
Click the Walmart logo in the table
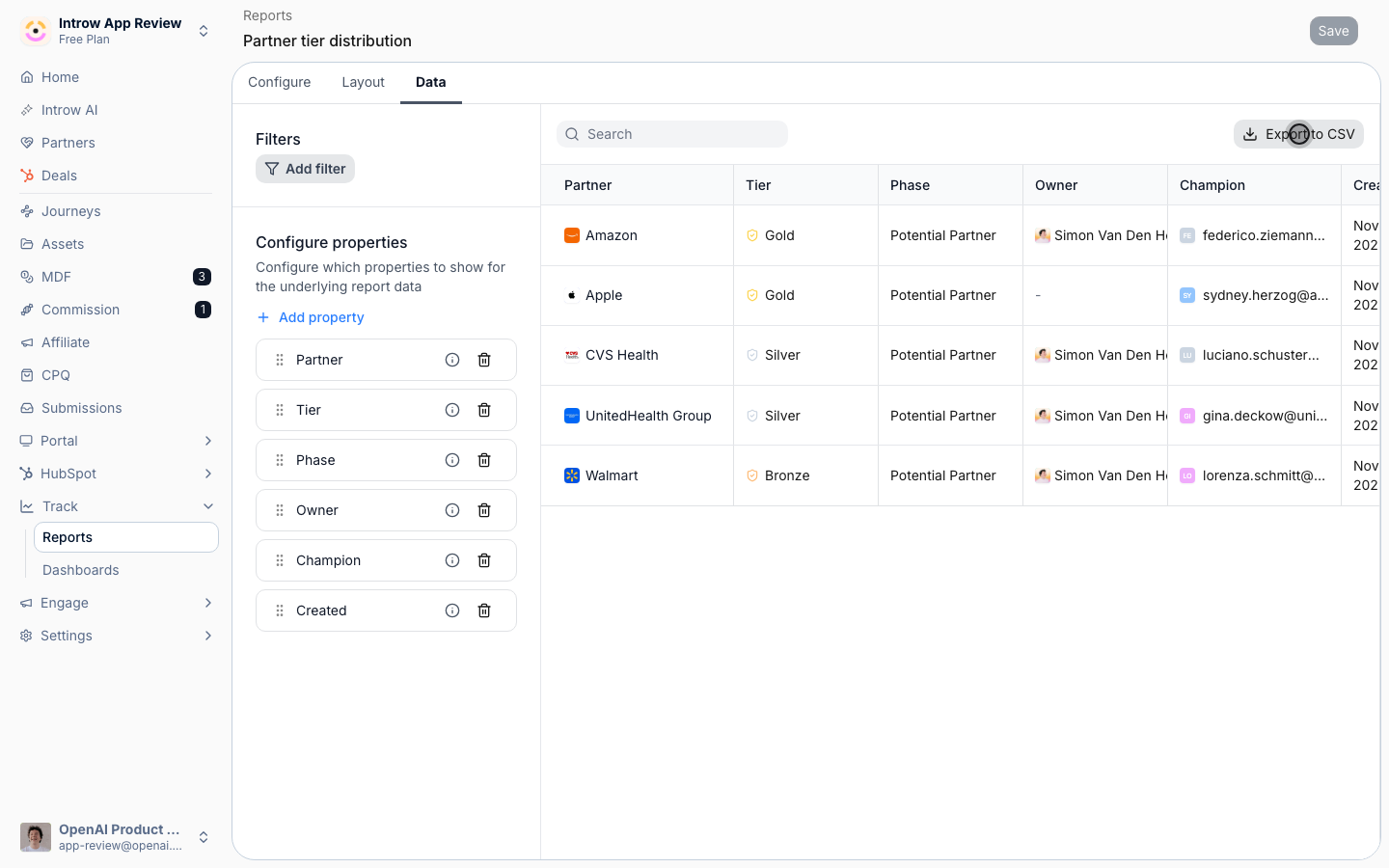[572, 475]
